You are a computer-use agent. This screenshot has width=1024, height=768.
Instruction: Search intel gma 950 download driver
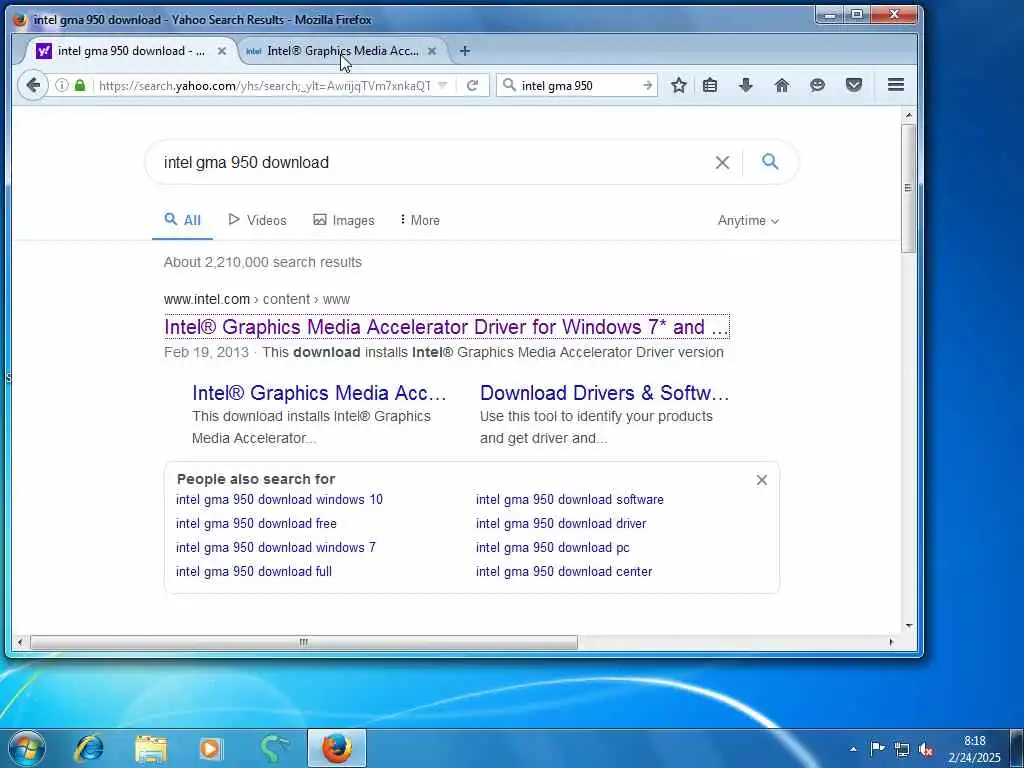[561, 524]
